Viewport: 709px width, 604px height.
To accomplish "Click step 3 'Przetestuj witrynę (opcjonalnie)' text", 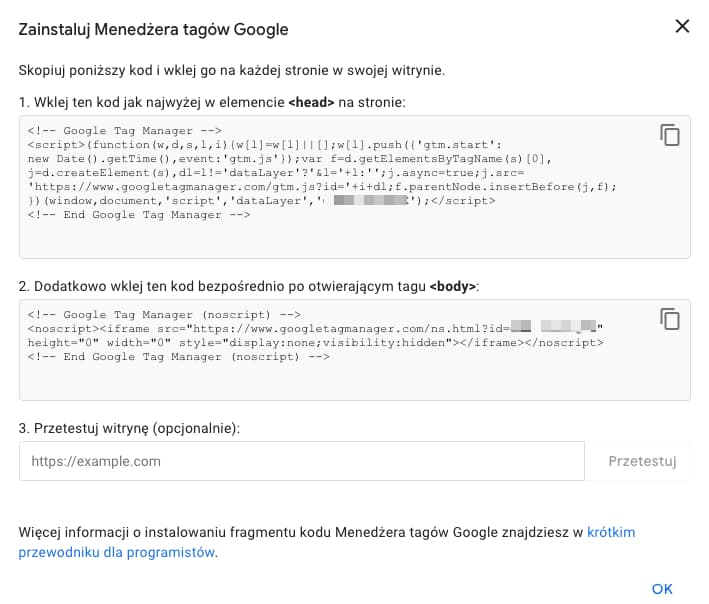I will pyautogui.click(x=129, y=428).
